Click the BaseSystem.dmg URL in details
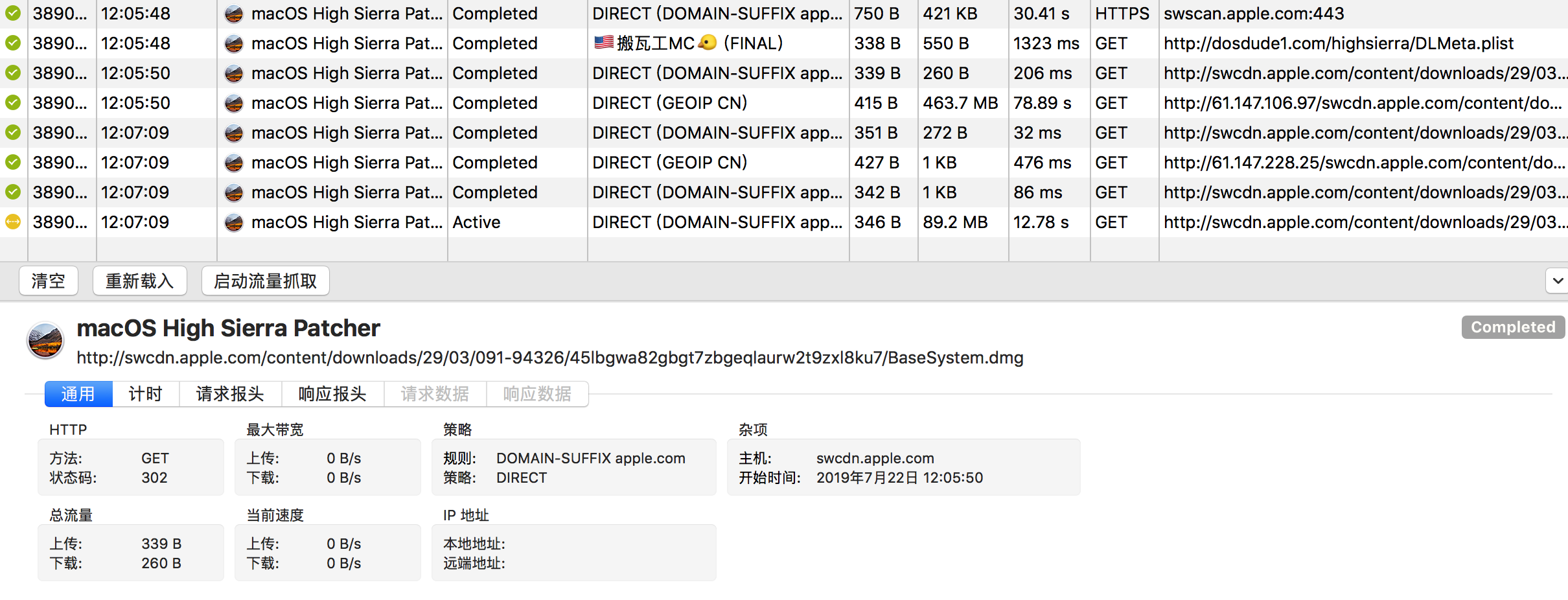 549,358
